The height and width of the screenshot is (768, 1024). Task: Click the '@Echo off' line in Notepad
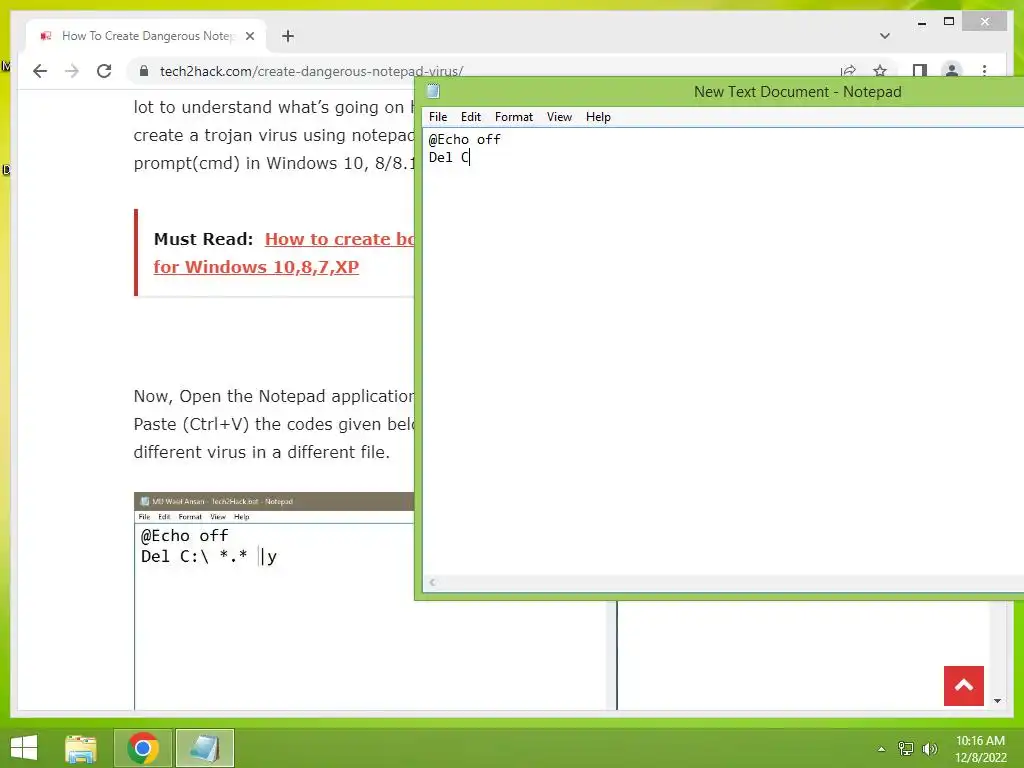click(x=464, y=139)
